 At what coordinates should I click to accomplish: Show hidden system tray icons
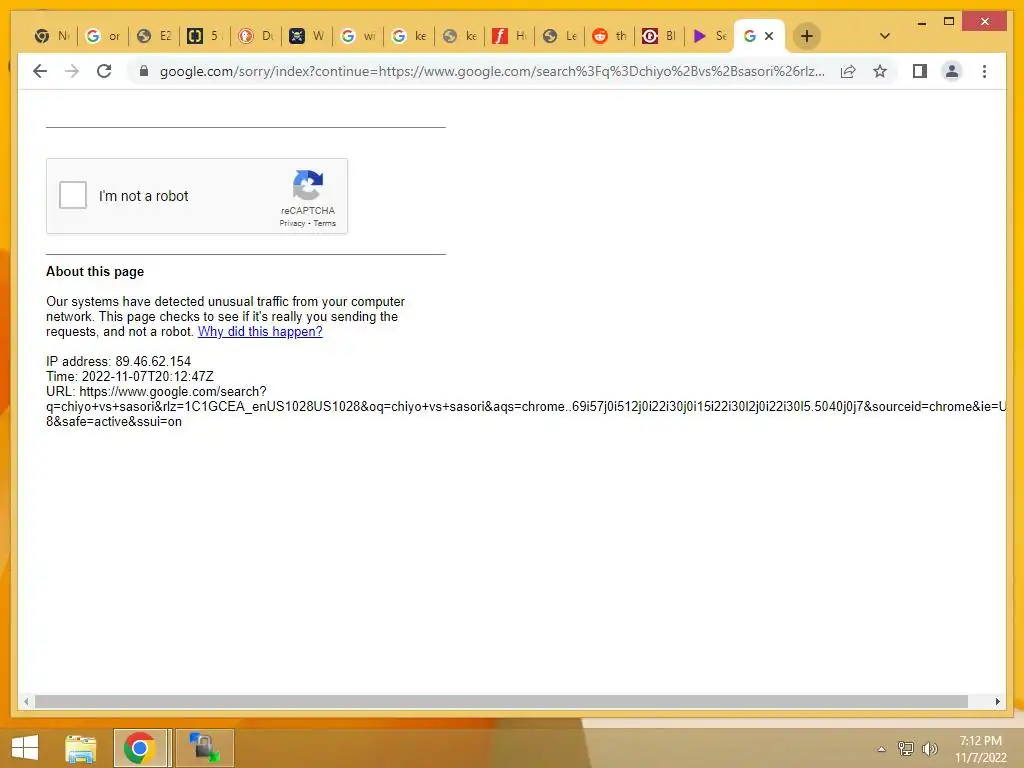click(881, 749)
